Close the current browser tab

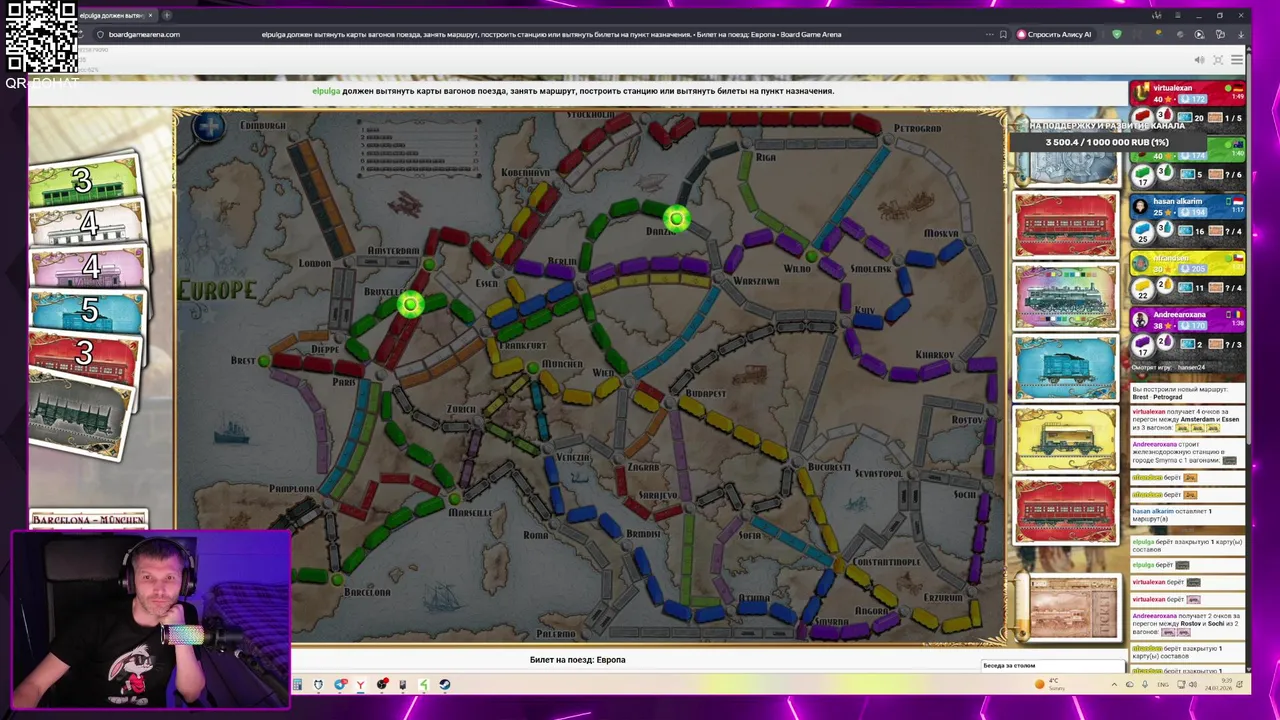(x=150, y=15)
